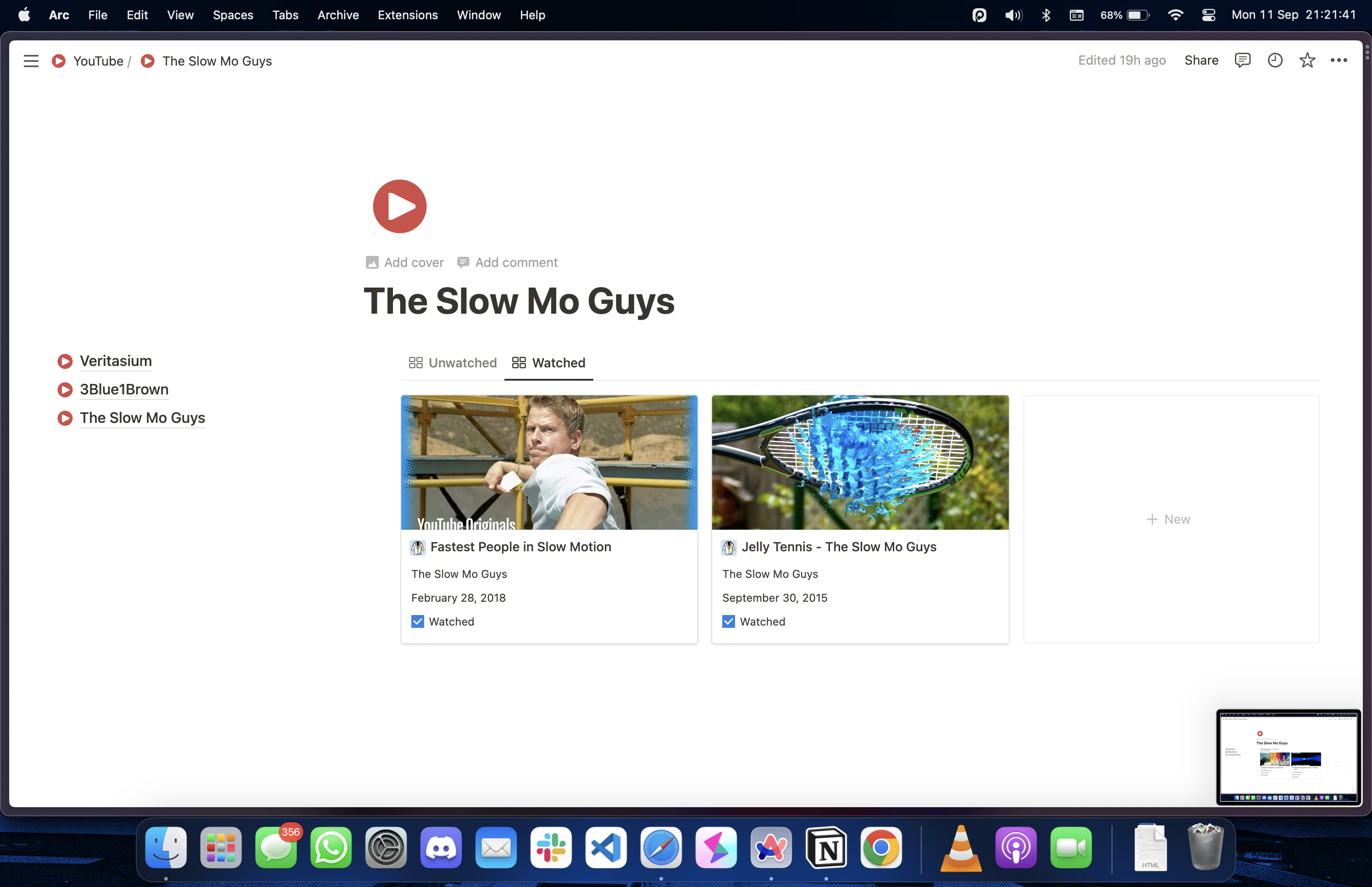Open the hamburger sidebar menu
This screenshot has height=887, width=1372.
pos(31,61)
